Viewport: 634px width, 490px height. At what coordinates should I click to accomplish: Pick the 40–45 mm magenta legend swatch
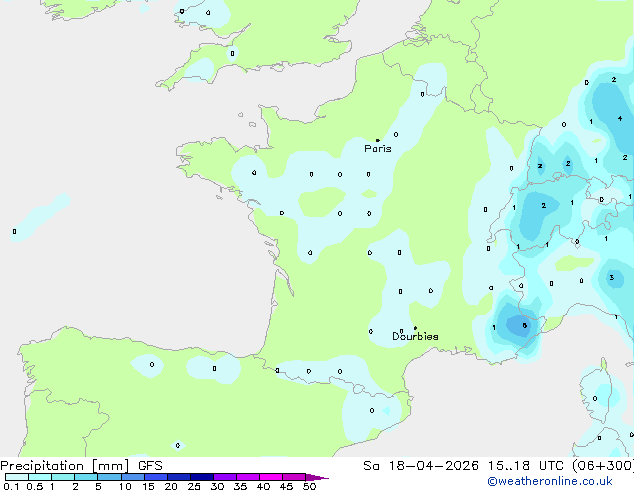(271, 477)
